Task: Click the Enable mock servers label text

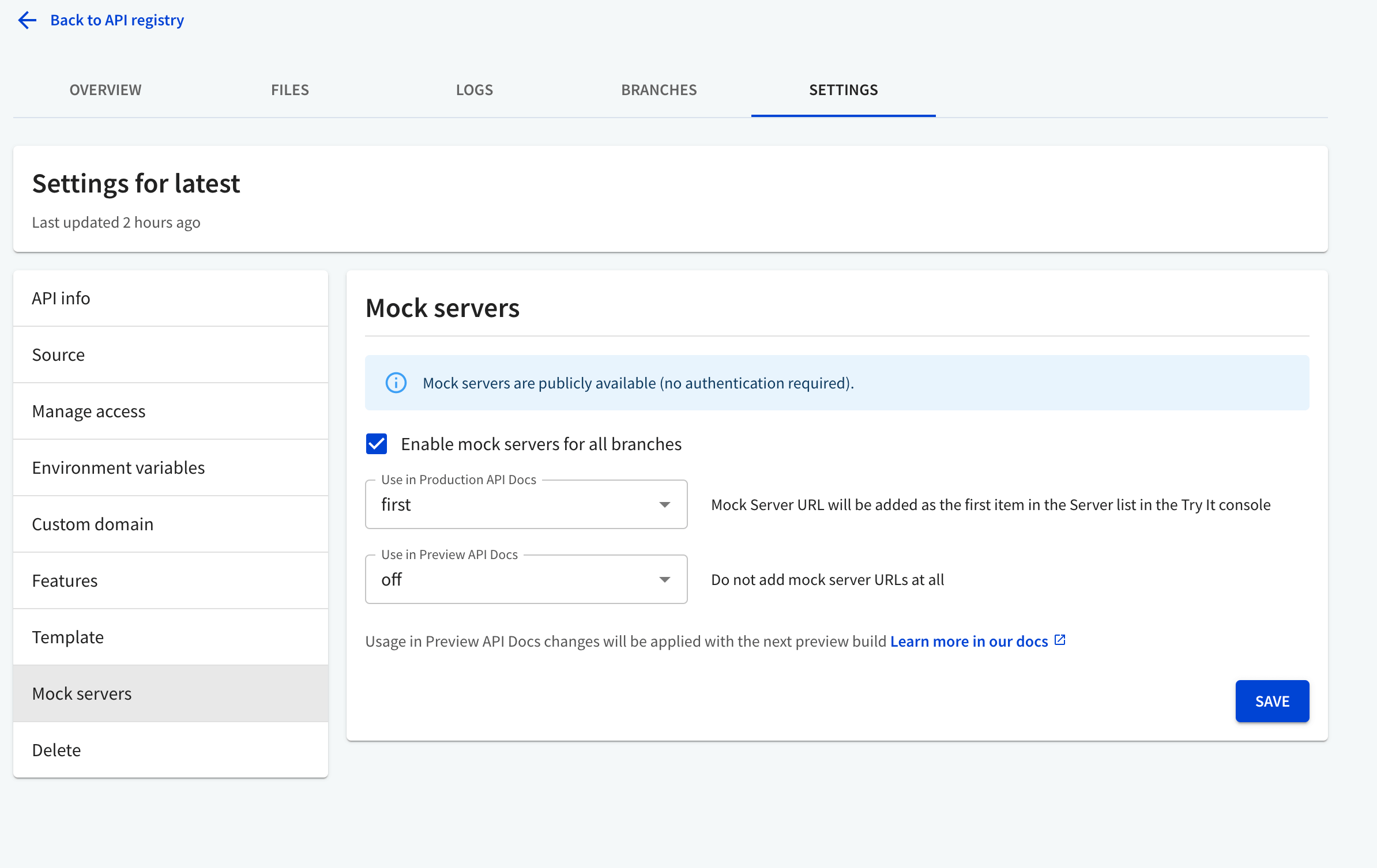Action: 541,444
